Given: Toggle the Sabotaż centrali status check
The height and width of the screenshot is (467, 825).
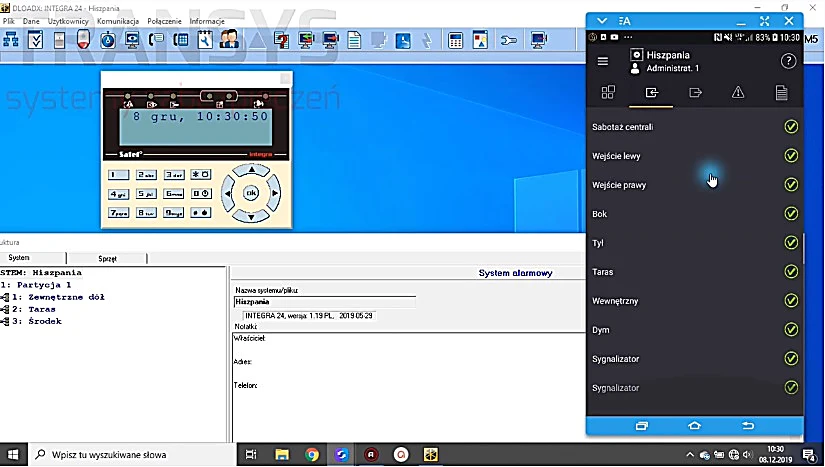Looking at the screenshot, I should point(791,127).
